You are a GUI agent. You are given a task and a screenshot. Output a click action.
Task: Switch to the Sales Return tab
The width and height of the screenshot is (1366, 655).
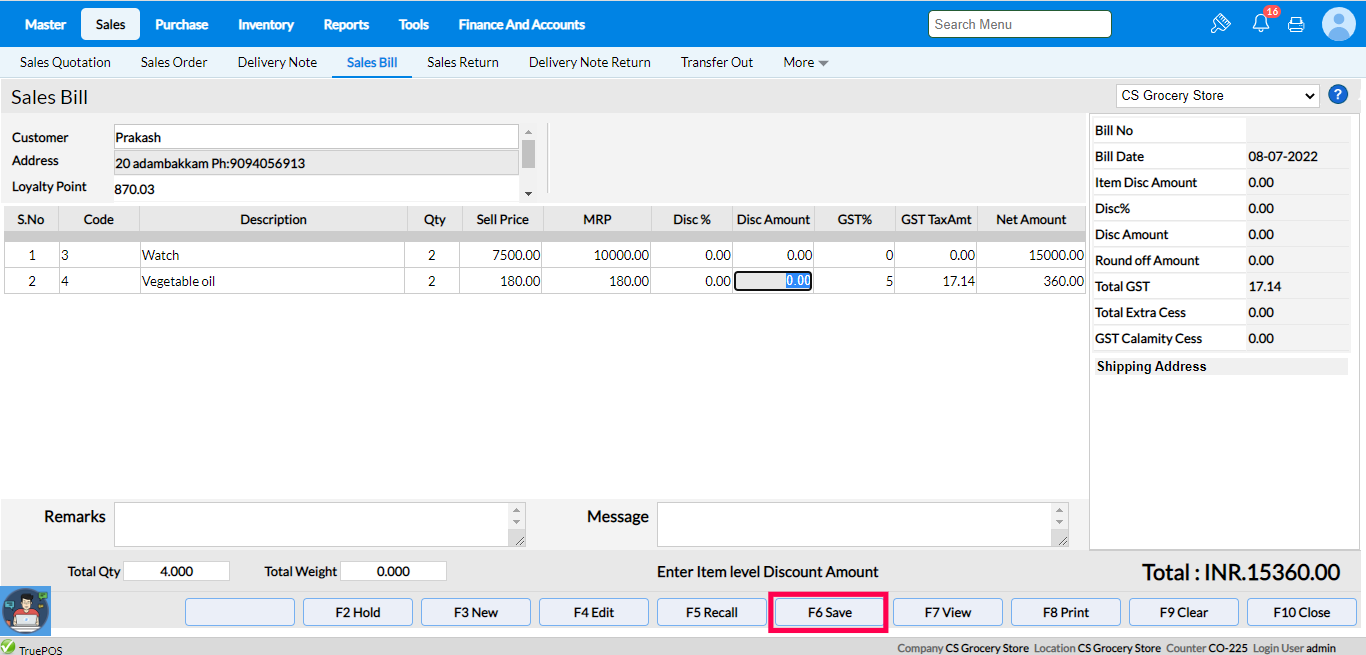462,62
